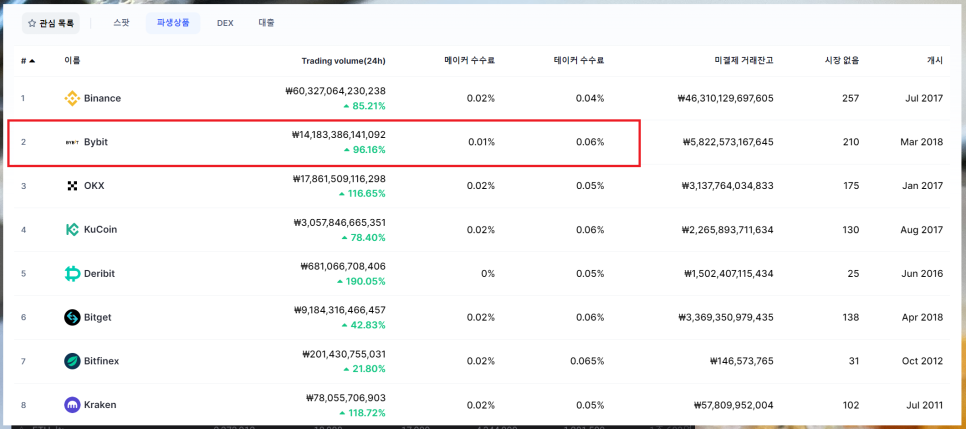Viewport: 966px width, 429px height.
Task: Click Deribit maker fee 0%
Action: click(488, 273)
